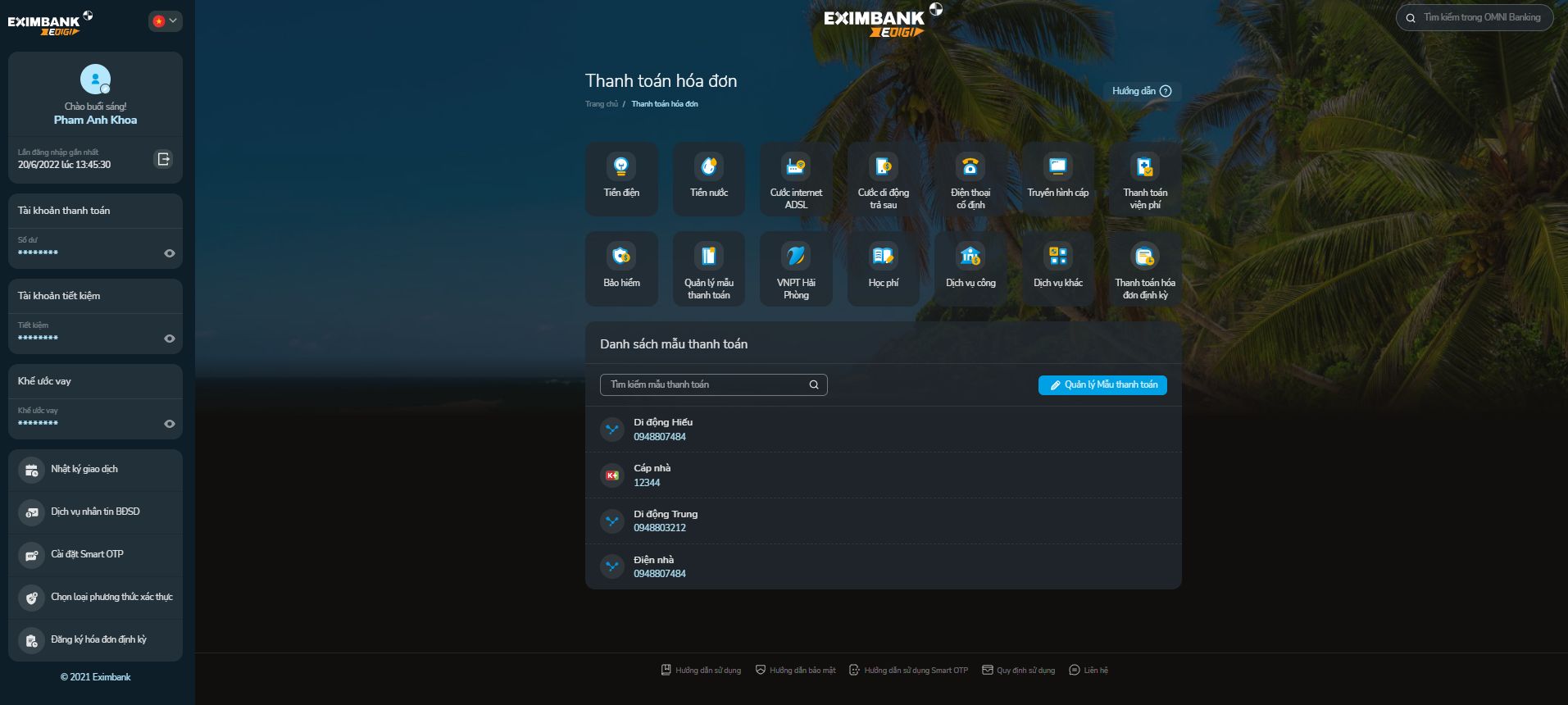Unhide the Khế ước vay amount

tap(170, 424)
